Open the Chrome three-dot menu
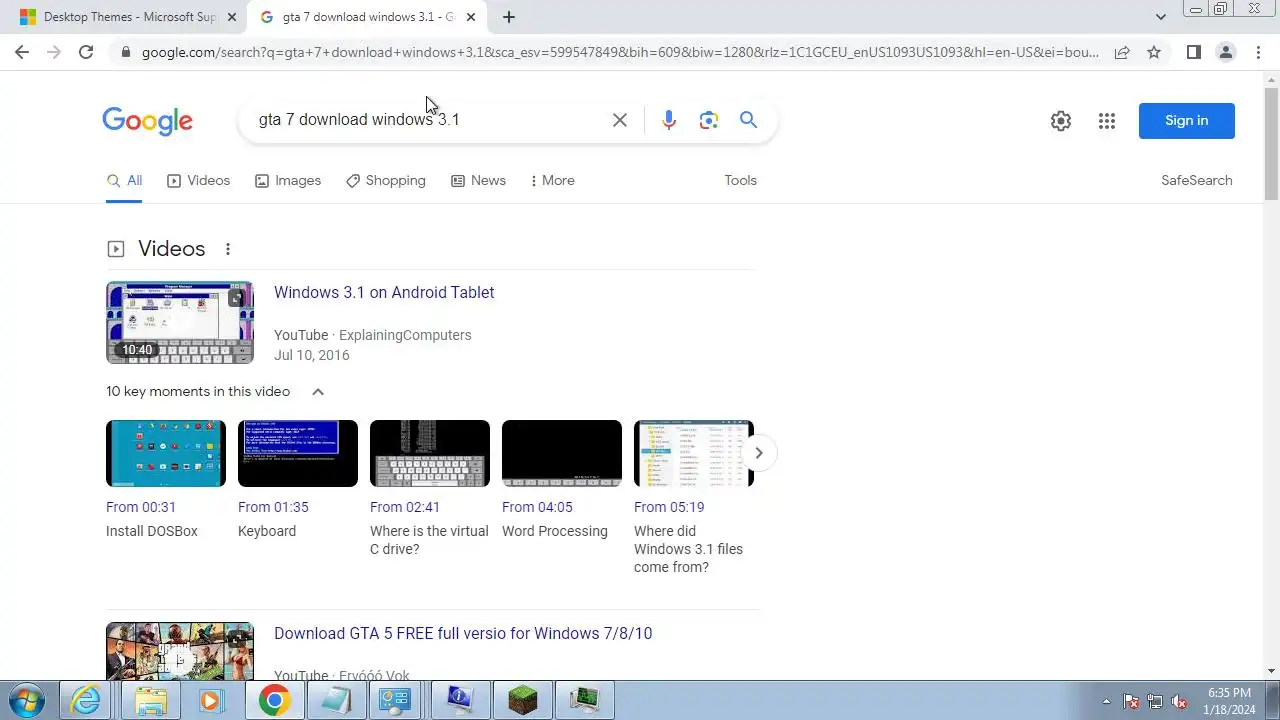The image size is (1280, 720). [x=1258, y=52]
